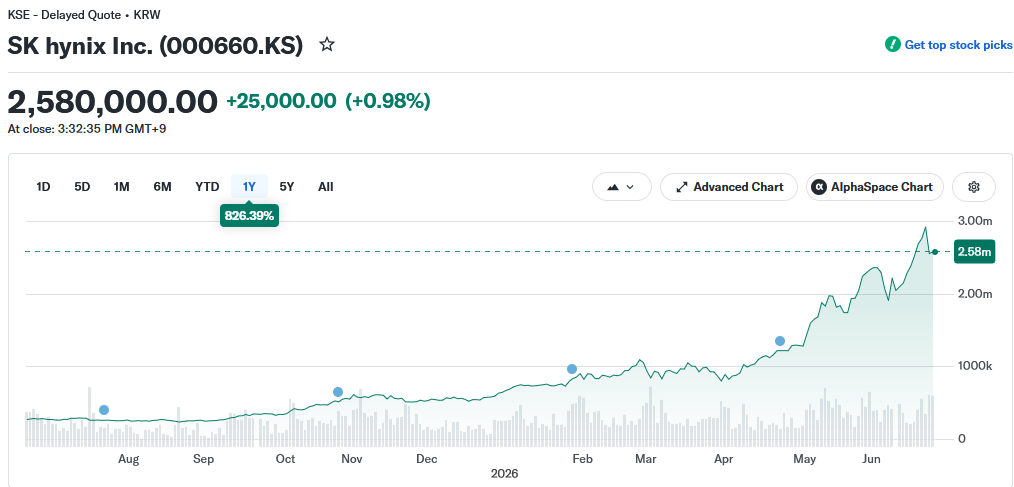Viewport: 1014px width, 487px height.
Task: Select the 1D time range
Action: click(43, 187)
